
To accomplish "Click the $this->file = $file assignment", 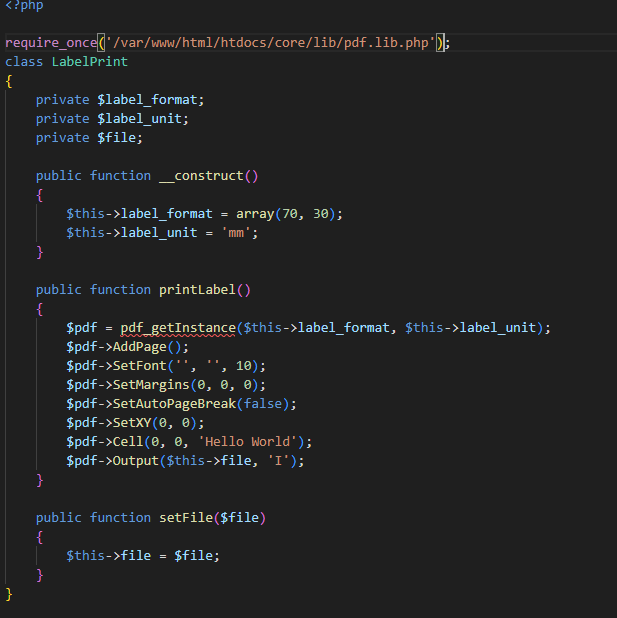I will click(x=142, y=556).
